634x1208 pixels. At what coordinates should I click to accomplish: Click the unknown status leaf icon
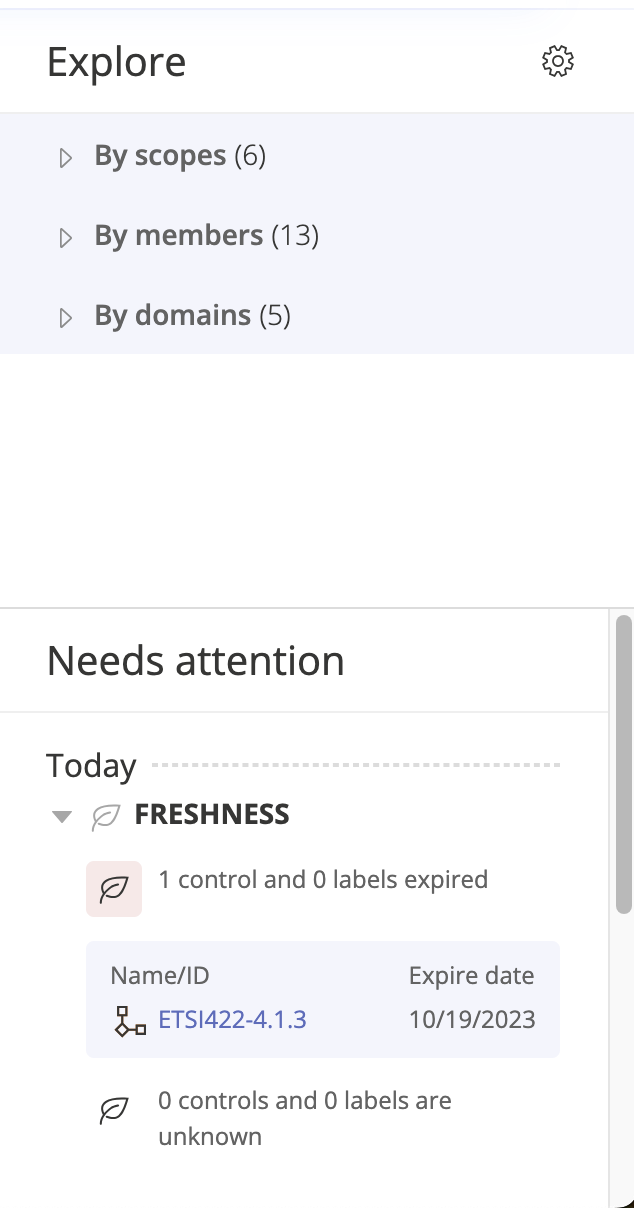pyautogui.click(x=114, y=1110)
